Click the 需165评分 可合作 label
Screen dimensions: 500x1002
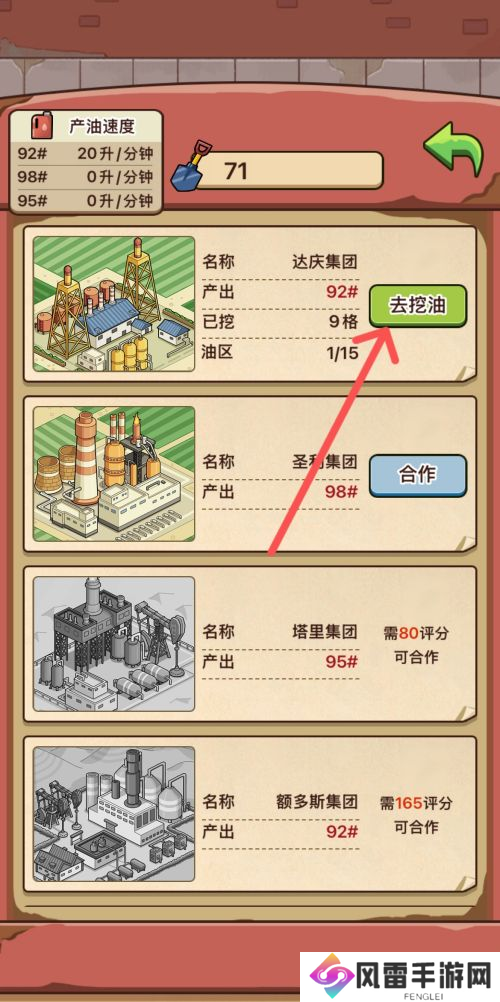coord(416,815)
